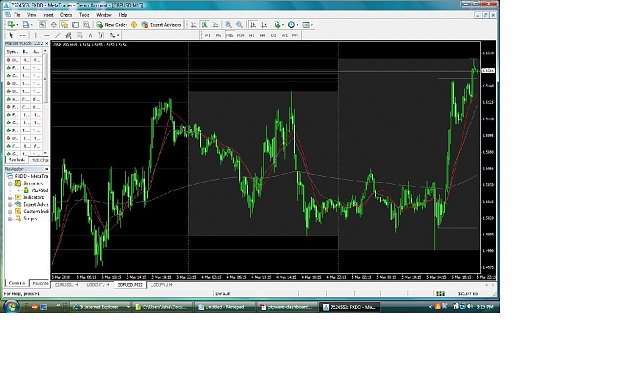Pick the Vertical Line drawing tool
This screenshot has width=625, height=391.
click(35, 35)
